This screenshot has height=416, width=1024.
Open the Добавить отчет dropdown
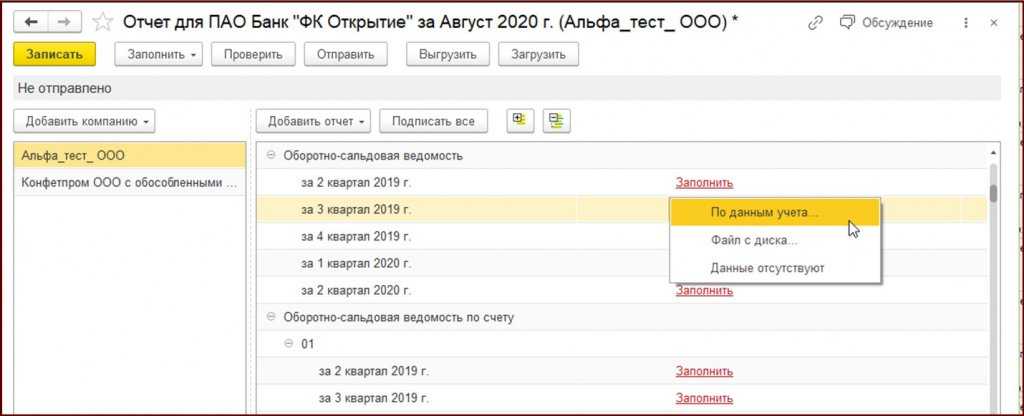(313, 121)
